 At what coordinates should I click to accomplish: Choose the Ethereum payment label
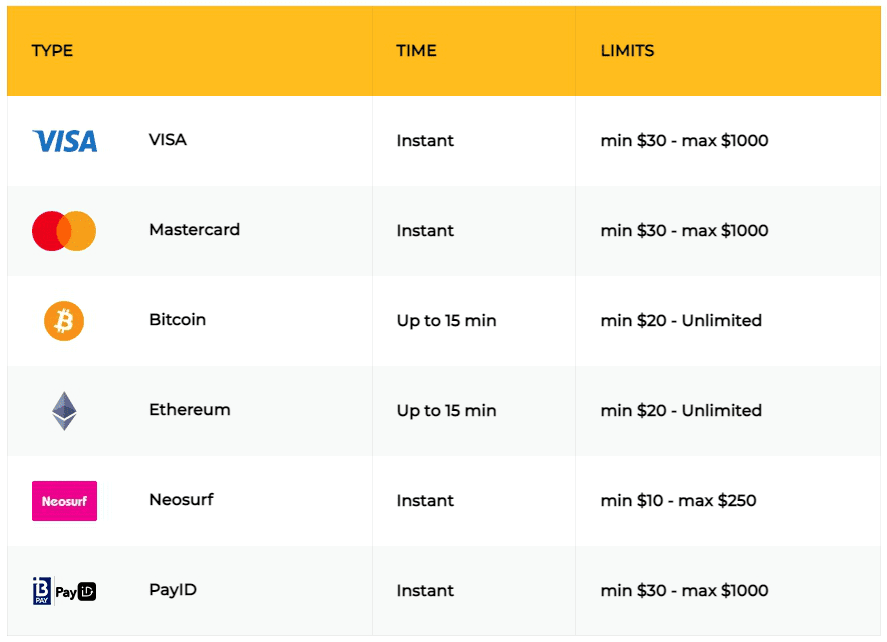click(x=189, y=410)
